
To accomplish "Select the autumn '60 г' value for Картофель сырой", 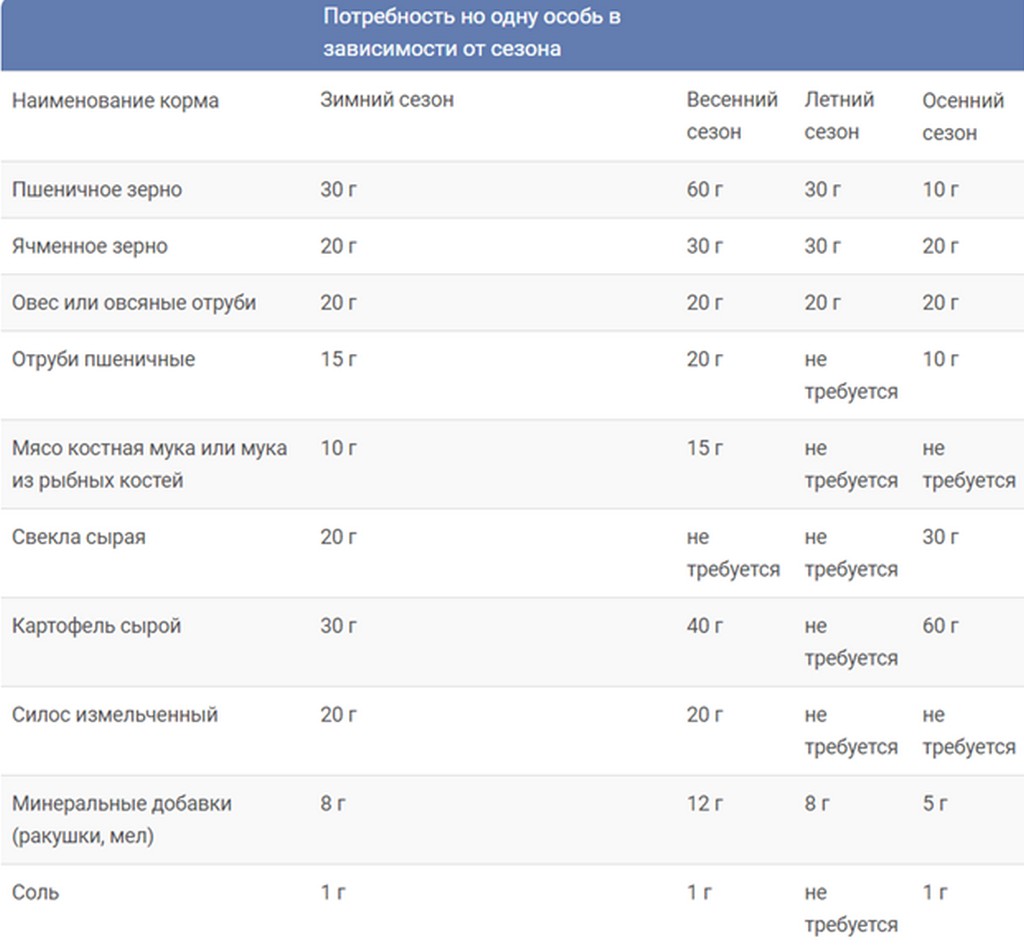I will 941,626.
